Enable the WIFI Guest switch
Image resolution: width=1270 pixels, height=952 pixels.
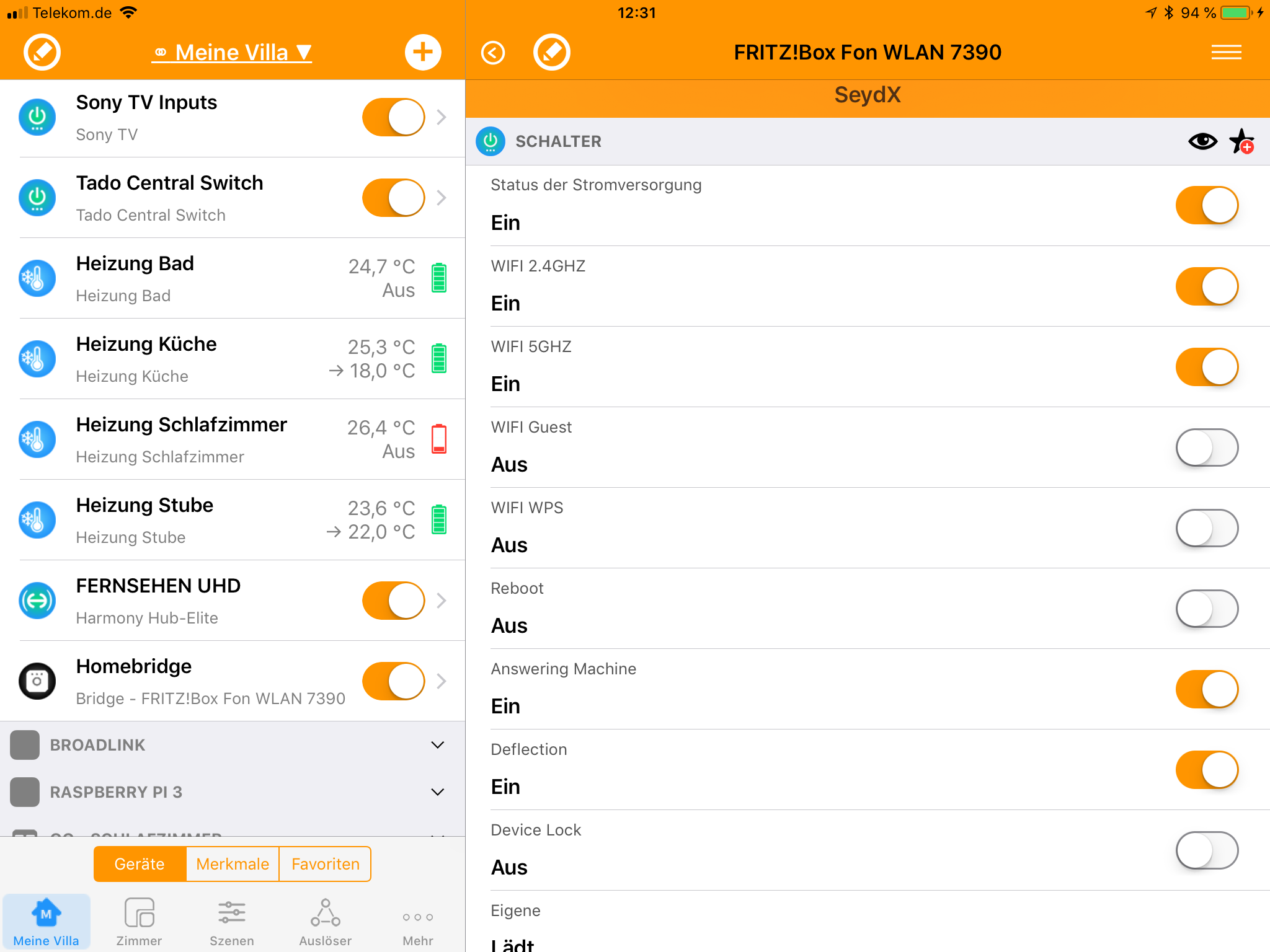click(x=1206, y=447)
